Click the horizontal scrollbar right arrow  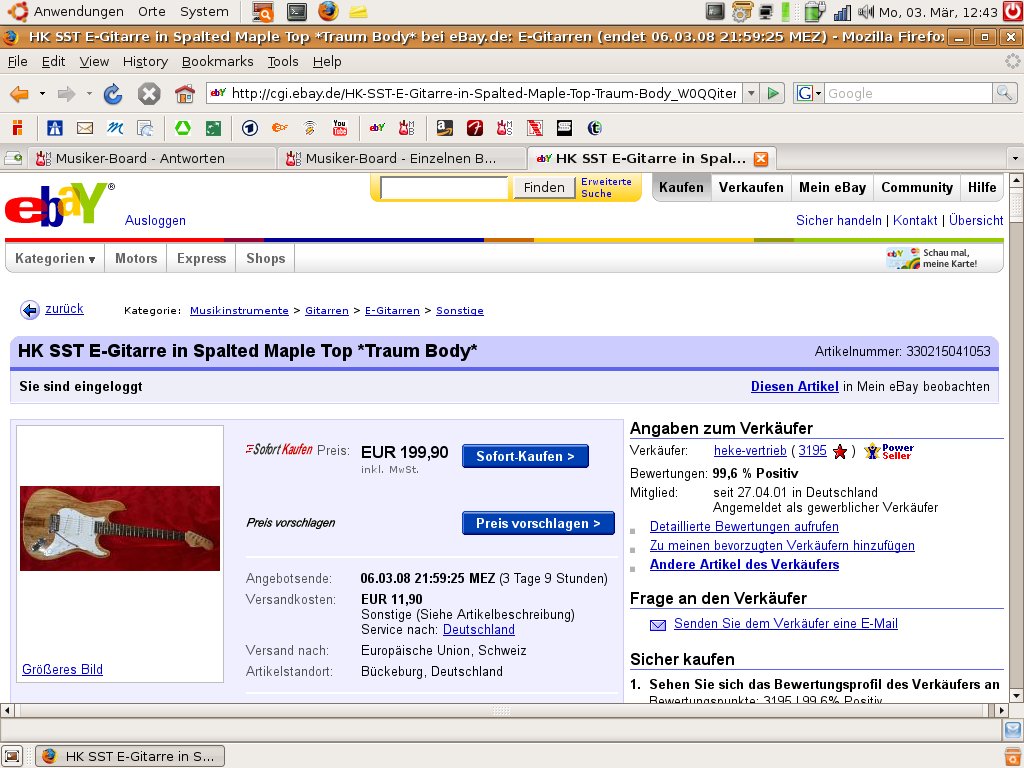point(1002,710)
